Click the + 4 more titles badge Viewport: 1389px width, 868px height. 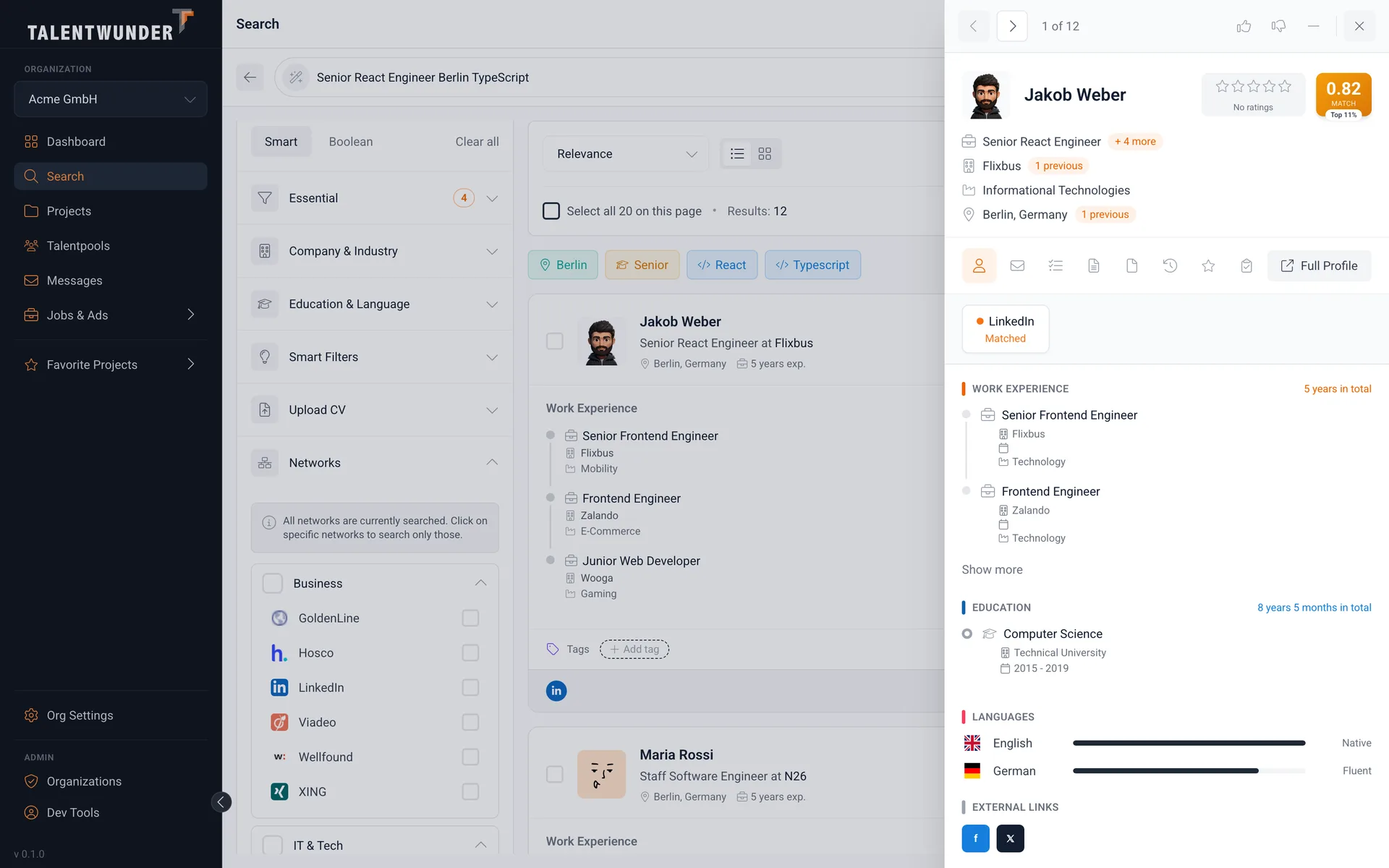[1135, 142]
